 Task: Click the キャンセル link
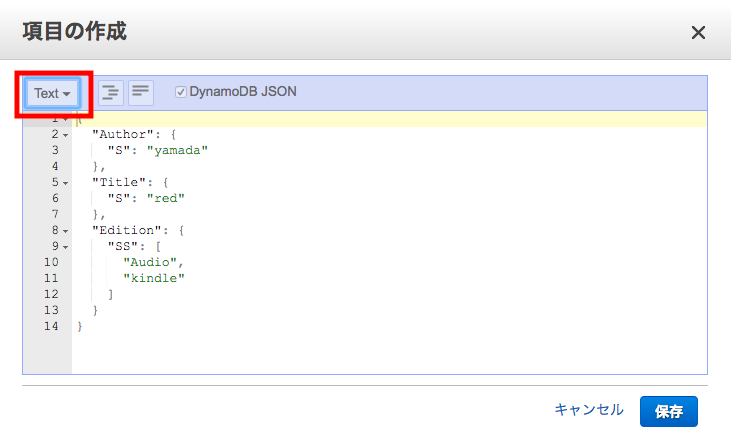(x=589, y=410)
